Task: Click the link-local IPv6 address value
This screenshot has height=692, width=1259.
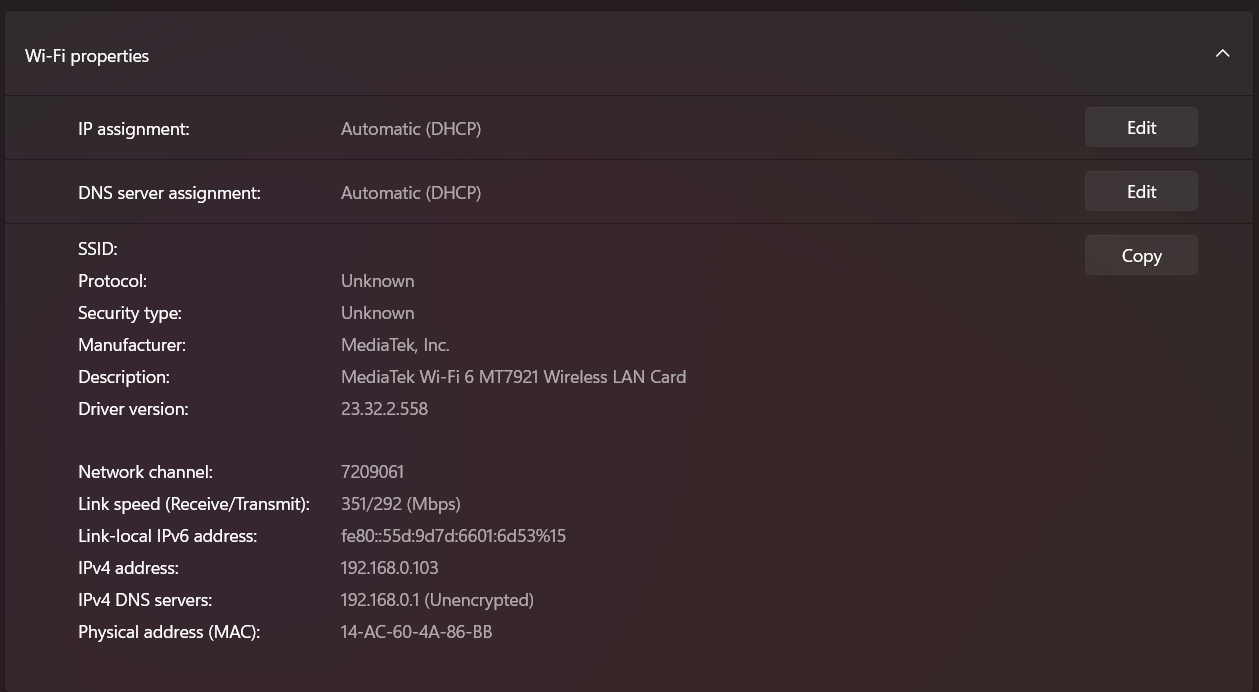Action: coord(453,536)
